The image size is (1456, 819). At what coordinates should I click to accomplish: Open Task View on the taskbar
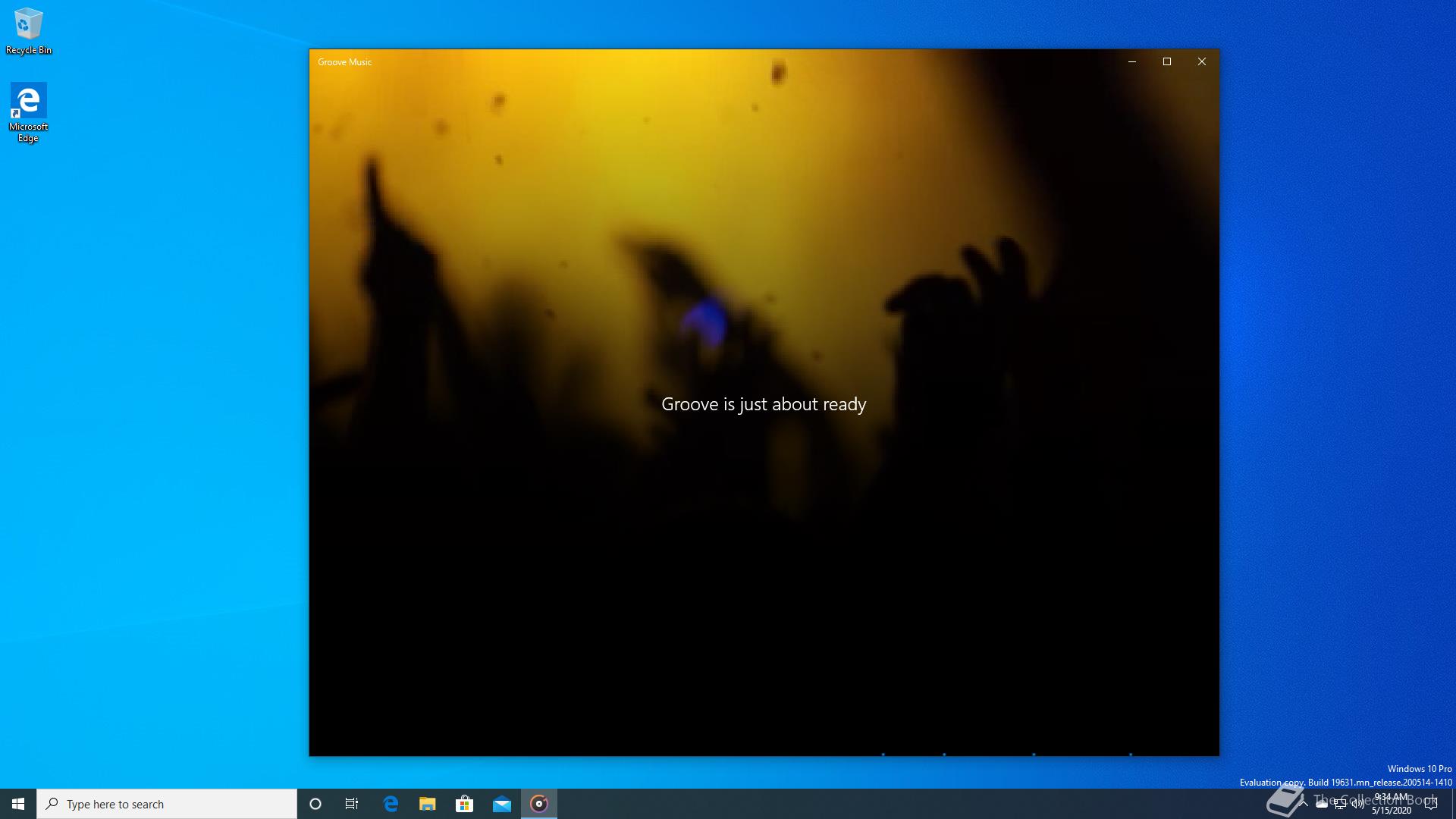click(x=352, y=804)
